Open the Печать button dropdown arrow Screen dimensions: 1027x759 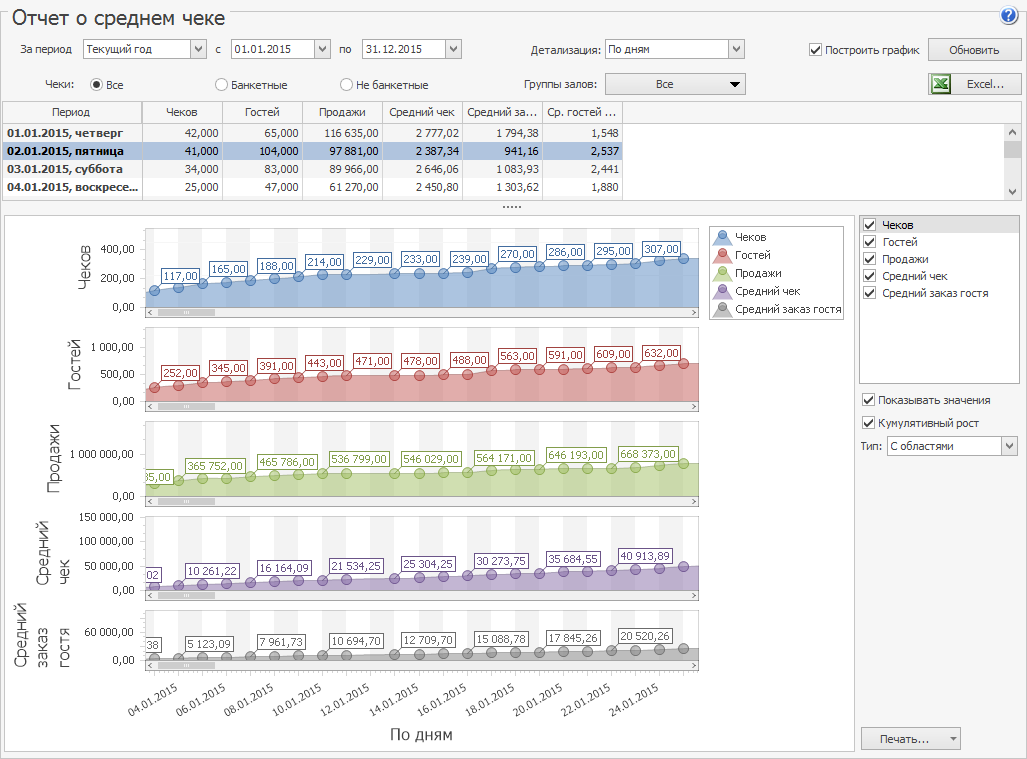point(952,740)
